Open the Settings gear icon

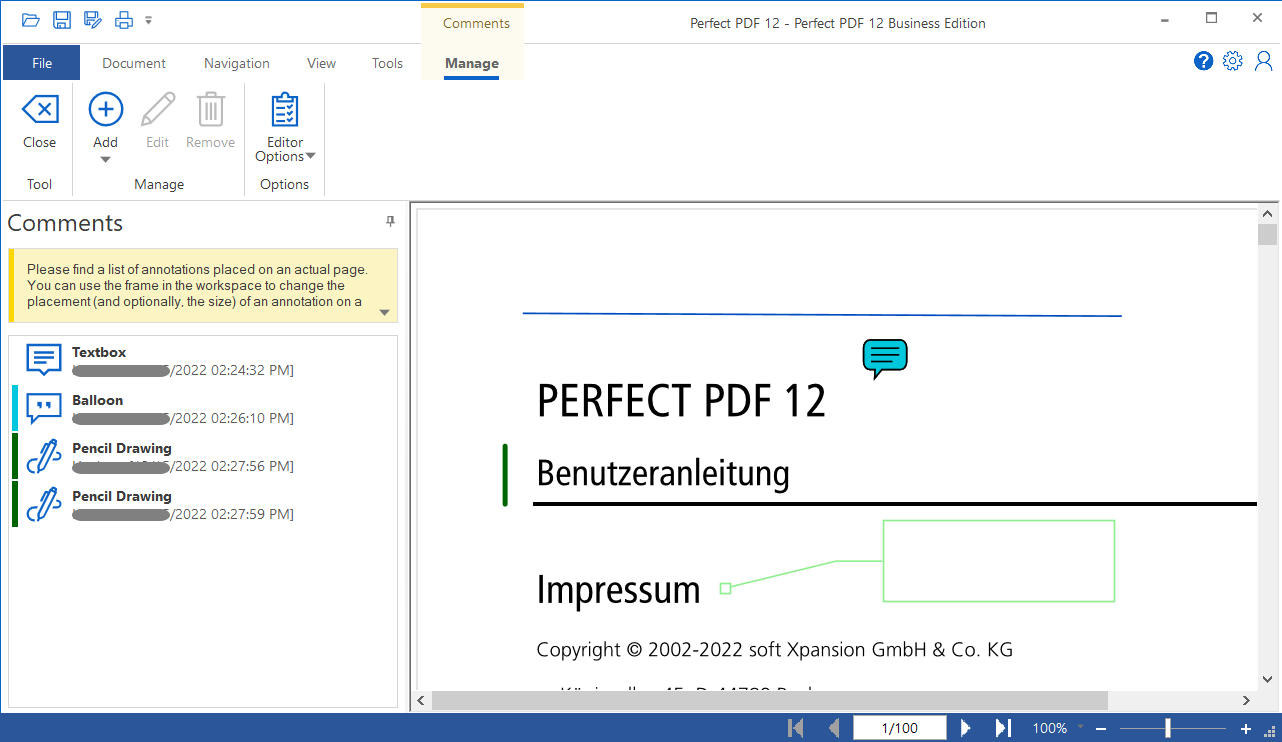[1232, 60]
